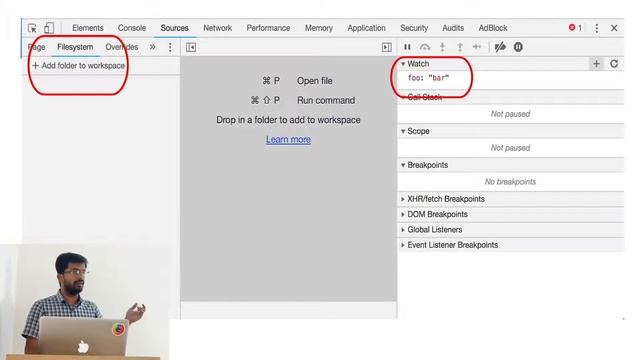640x360 pixels.
Task: Click the red error count indicator
Action: coord(575,28)
